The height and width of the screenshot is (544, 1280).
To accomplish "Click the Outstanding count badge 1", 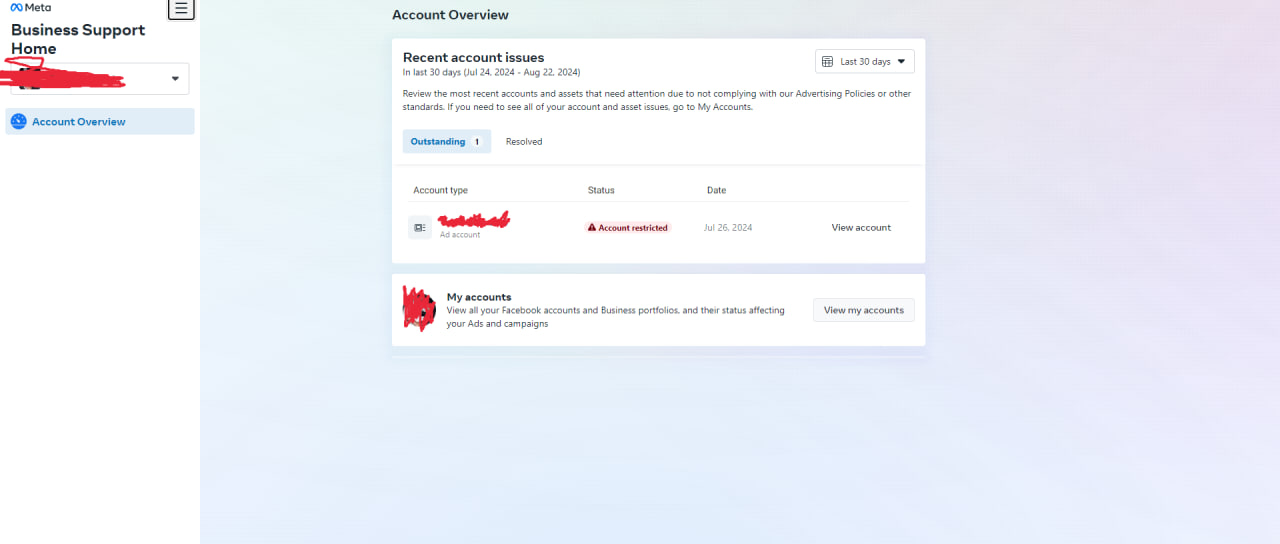I will click(x=477, y=142).
